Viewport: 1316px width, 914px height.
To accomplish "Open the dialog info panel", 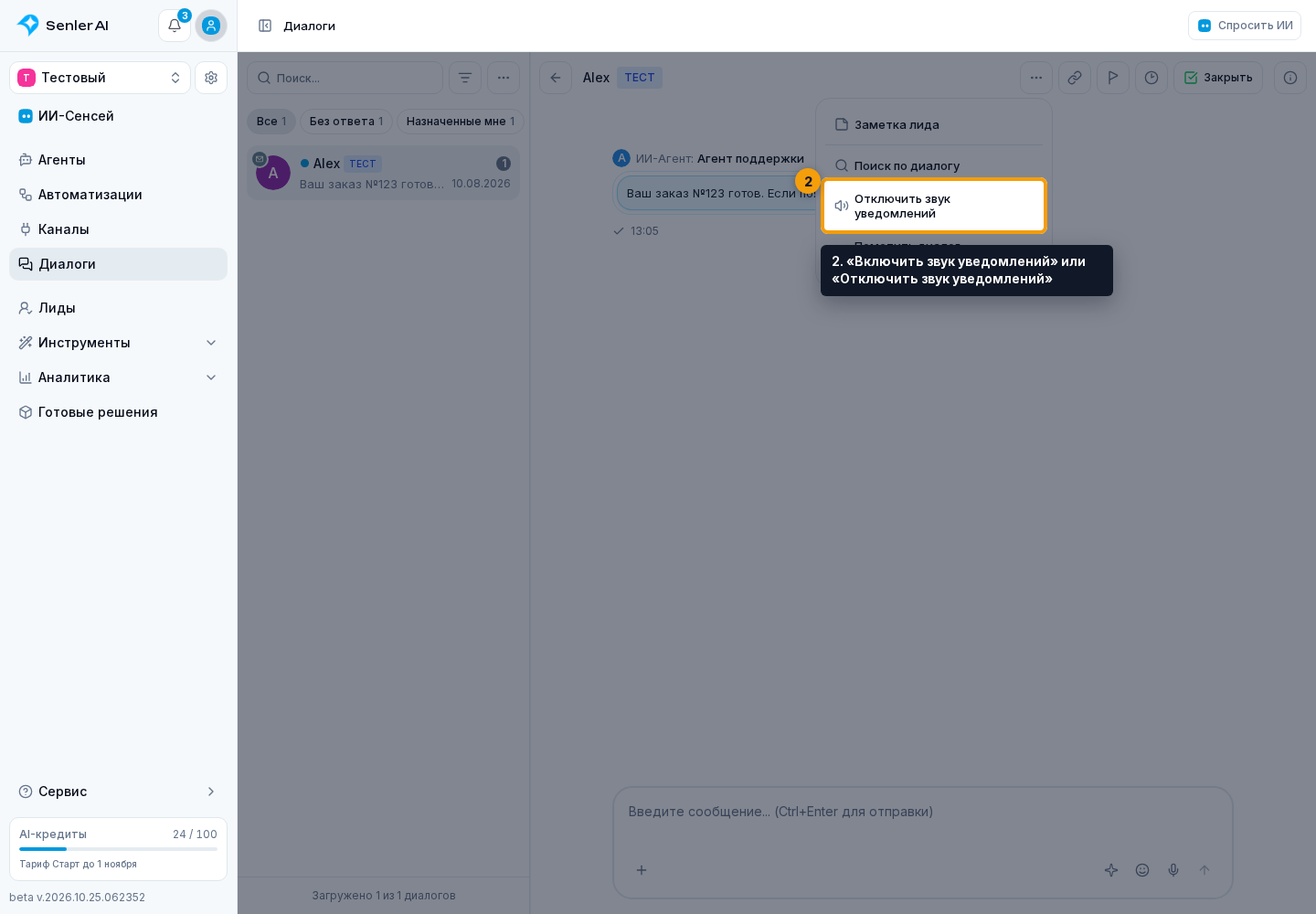I will [x=1290, y=78].
